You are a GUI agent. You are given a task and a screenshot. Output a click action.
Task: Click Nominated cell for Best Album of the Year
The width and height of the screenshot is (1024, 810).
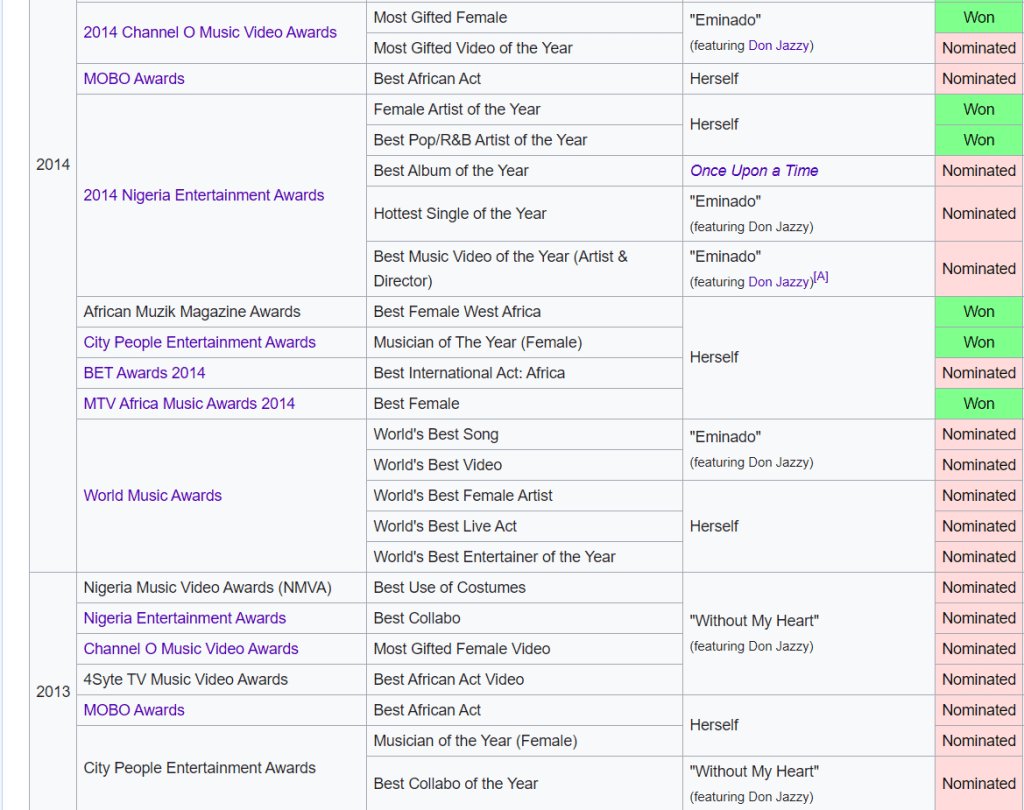pyautogui.click(x=978, y=171)
